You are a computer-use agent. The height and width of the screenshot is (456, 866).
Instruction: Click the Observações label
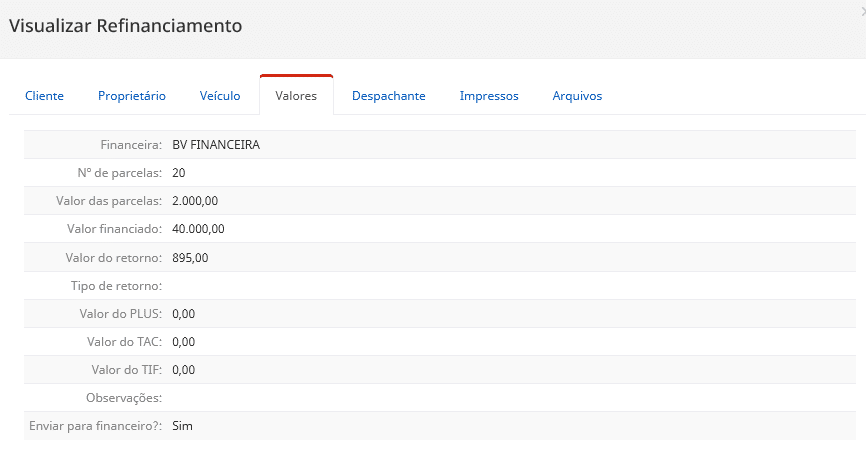(124, 398)
